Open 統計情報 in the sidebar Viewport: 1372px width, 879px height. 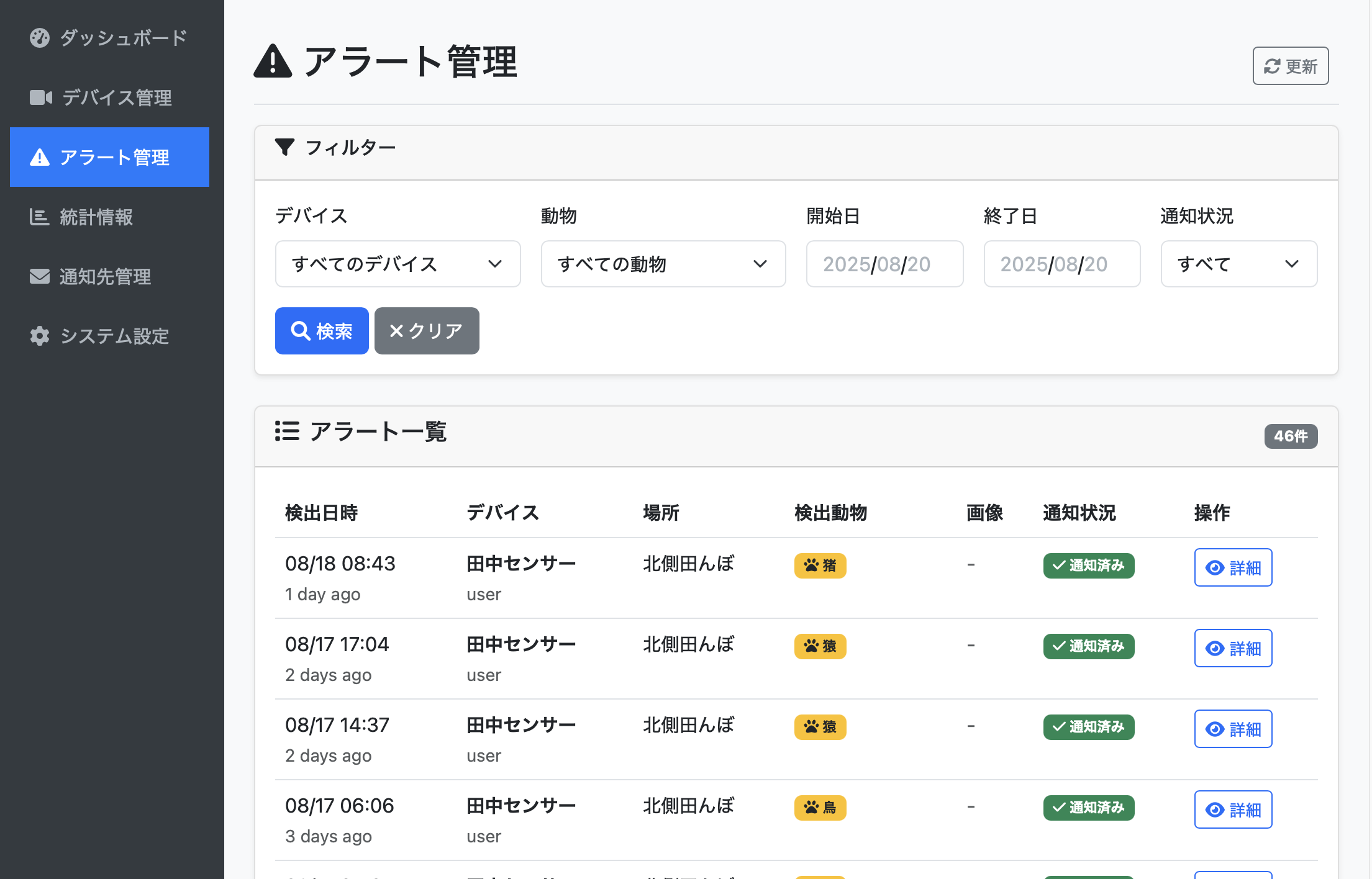click(x=109, y=217)
